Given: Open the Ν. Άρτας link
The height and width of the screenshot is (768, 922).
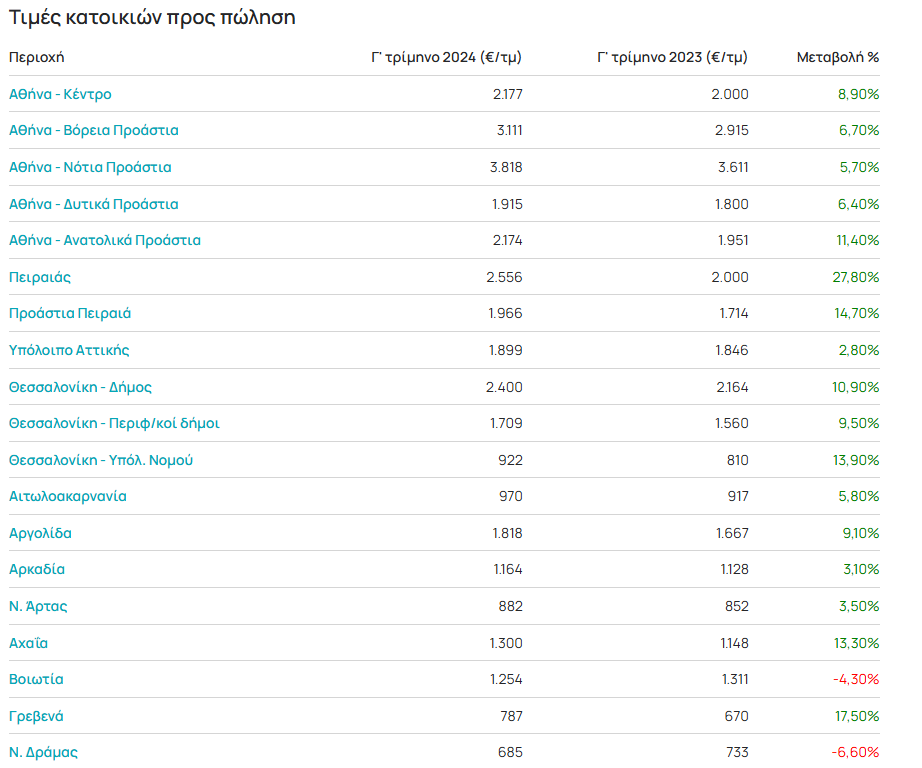Looking at the screenshot, I should coord(38,606).
